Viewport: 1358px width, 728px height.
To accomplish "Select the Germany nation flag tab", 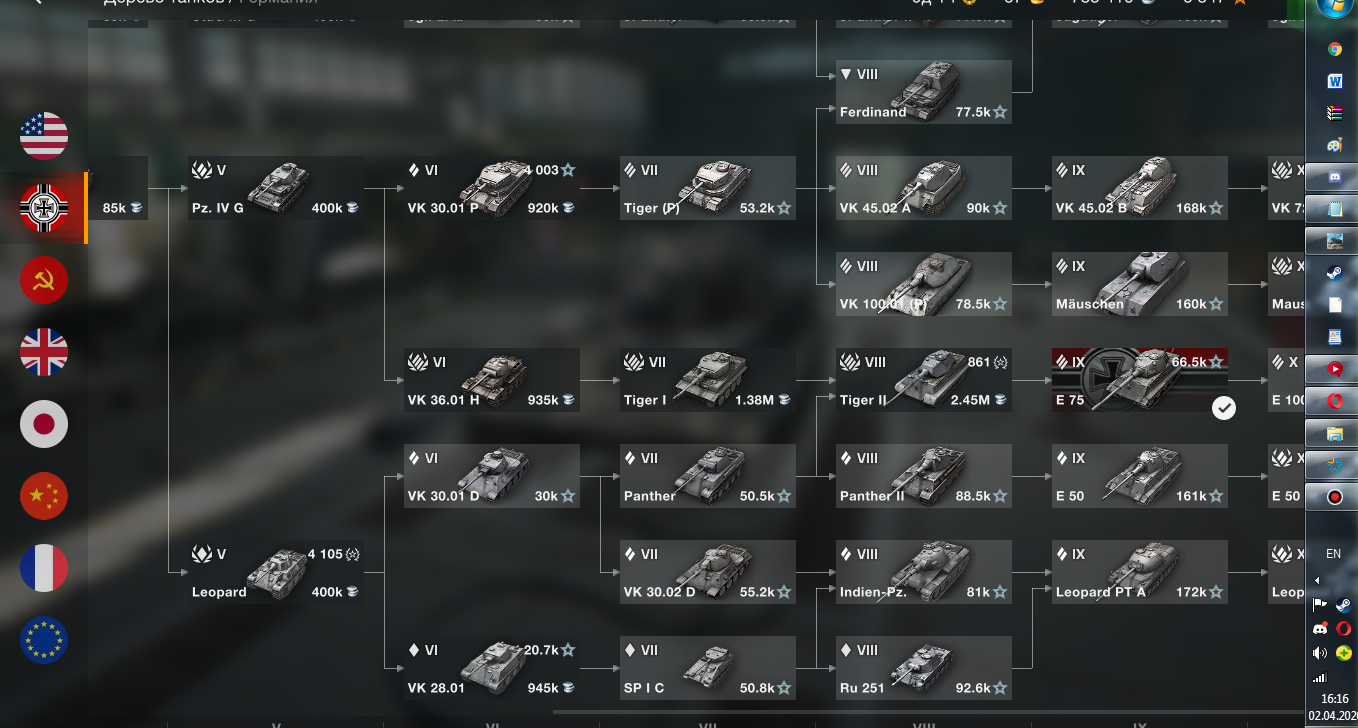I will 44,208.
